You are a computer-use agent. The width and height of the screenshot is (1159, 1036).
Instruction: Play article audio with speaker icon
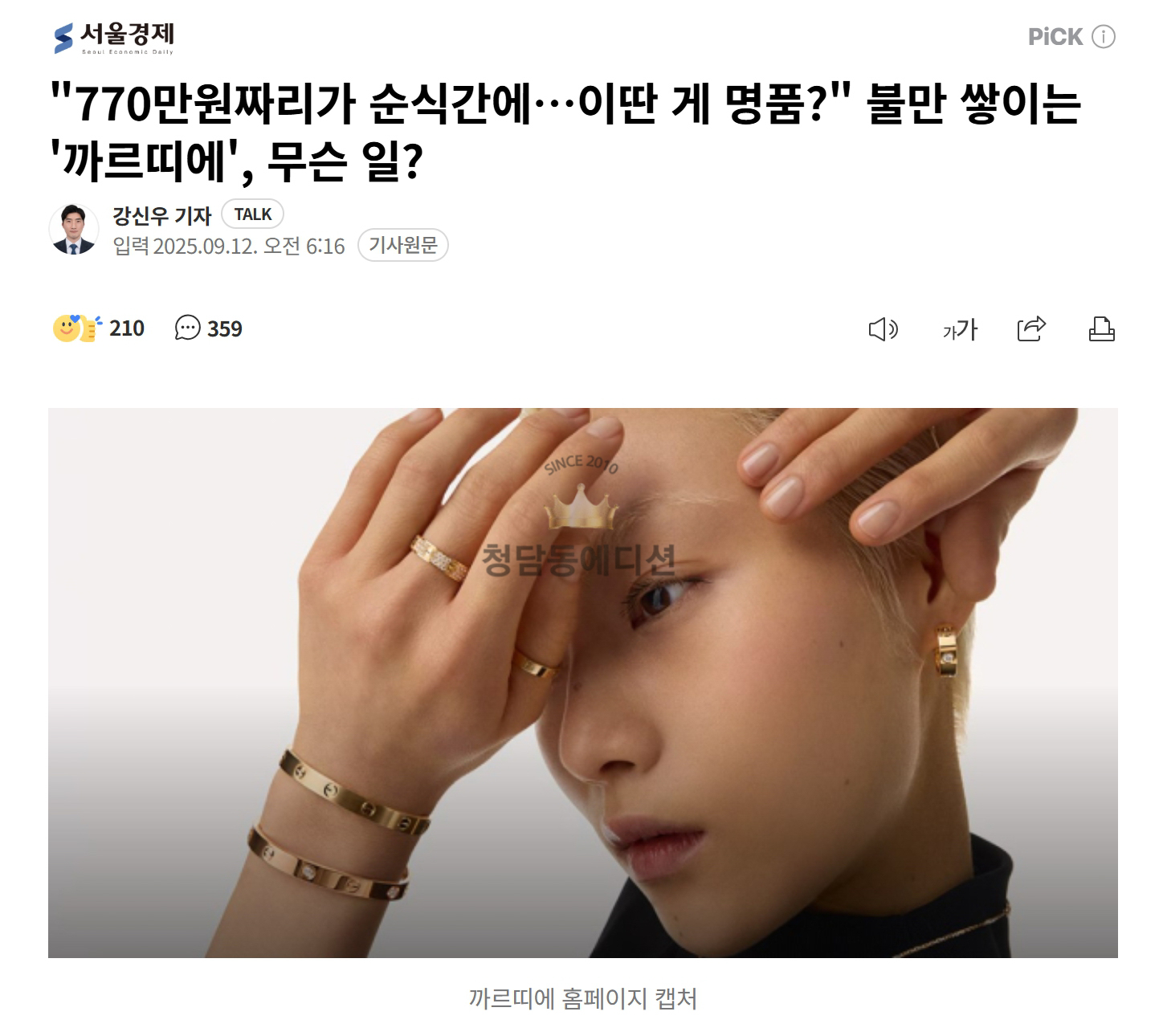[884, 329]
